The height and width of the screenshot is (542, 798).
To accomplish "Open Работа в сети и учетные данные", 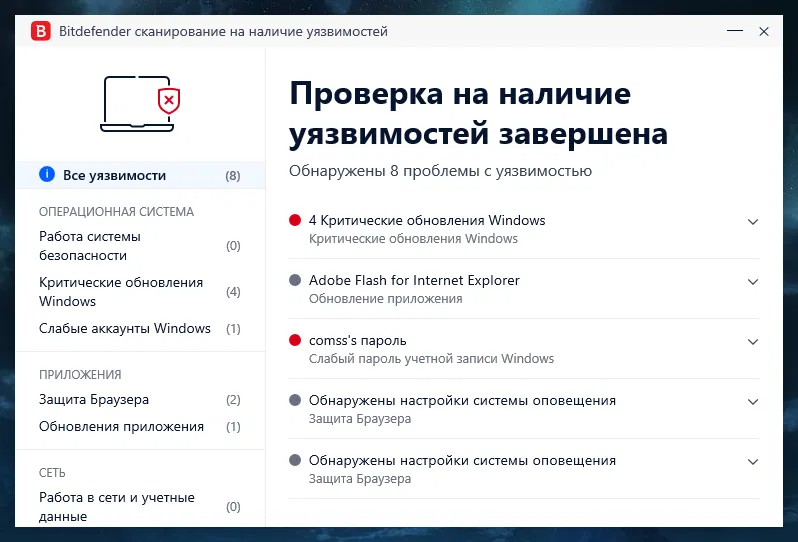I will pyautogui.click(x=140, y=507).
